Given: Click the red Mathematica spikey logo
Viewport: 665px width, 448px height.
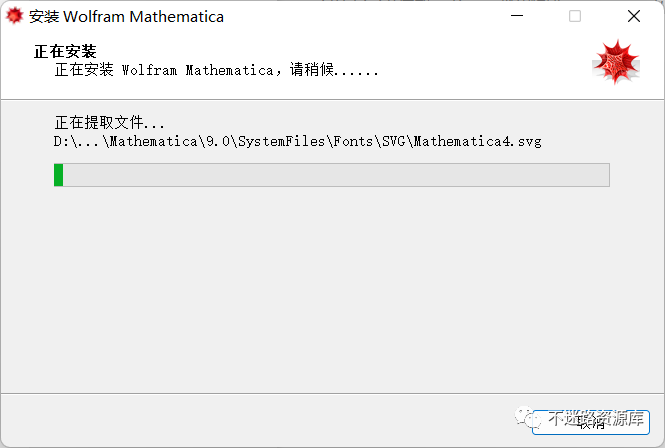Looking at the screenshot, I should (x=615, y=62).
